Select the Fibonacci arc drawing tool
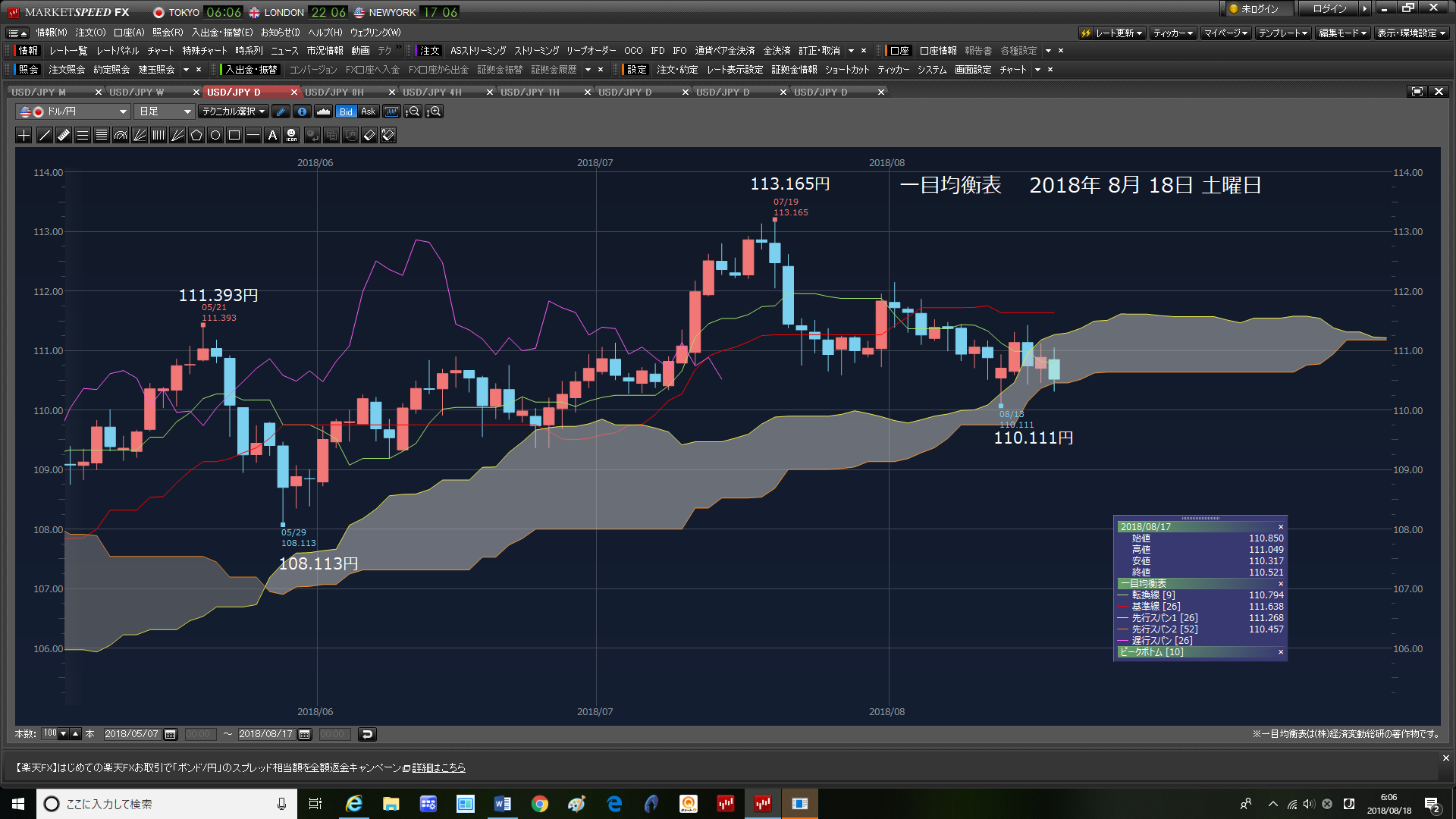The height and width of the screenshot is (819, 1456). click(121, 135)
